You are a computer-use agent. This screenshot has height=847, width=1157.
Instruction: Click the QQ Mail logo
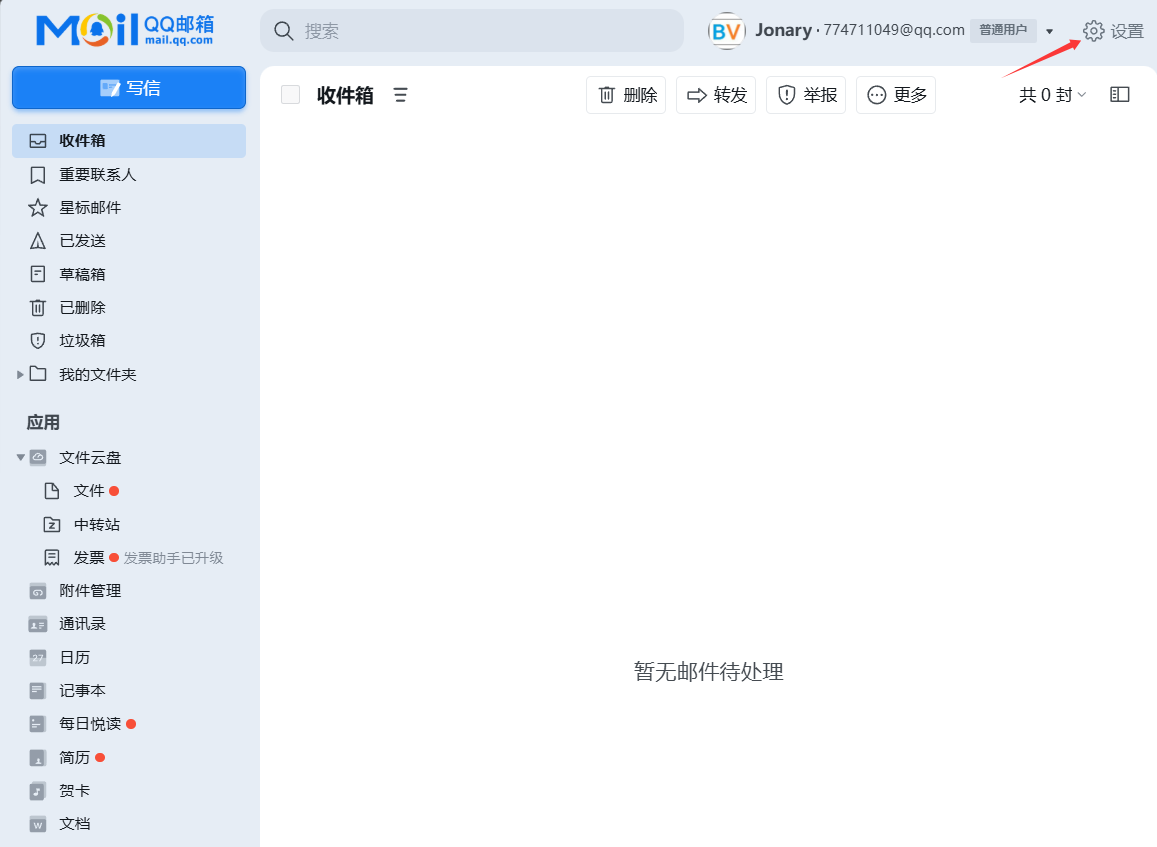coord(125,30)
